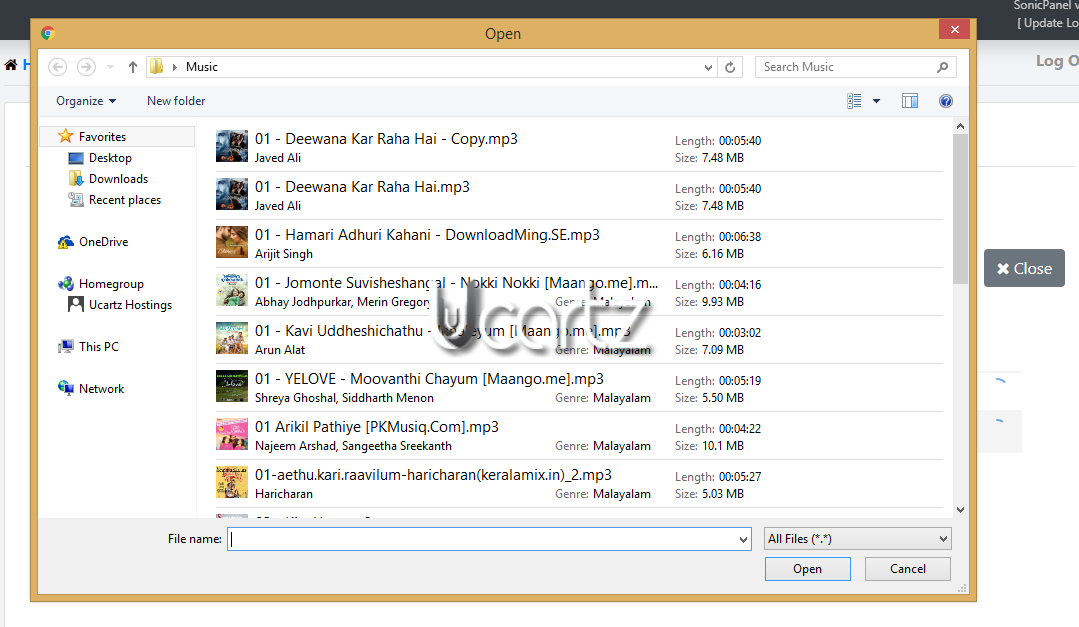Click the Open button
Image resolution: width=1079 pixels, height=627 pixels.
[x=807, y=569]
